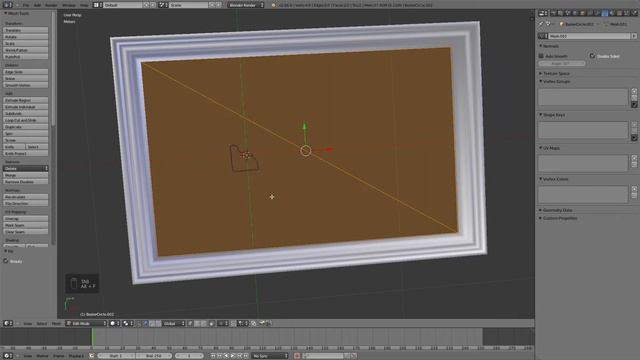Viewport: 640px width, 360px height.
Task: Open the No Sync dropdown in timeline
Action: [x=269, y=356]
